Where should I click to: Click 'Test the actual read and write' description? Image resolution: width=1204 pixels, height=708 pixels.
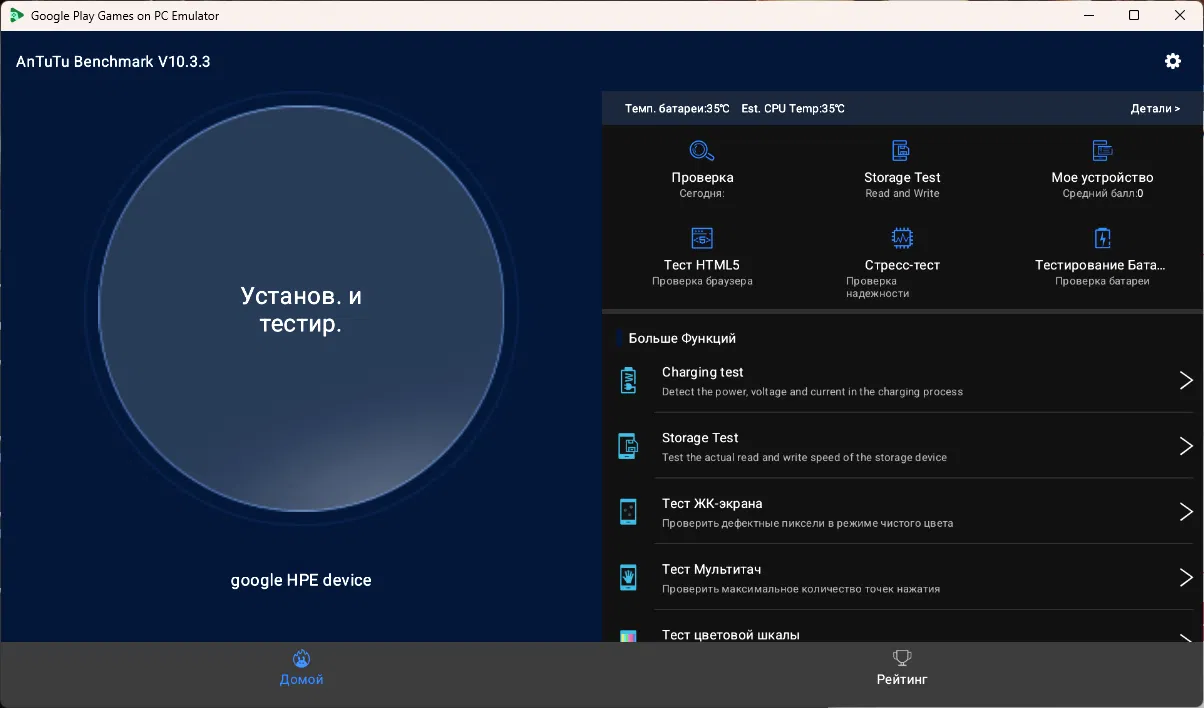coord(804,457)
